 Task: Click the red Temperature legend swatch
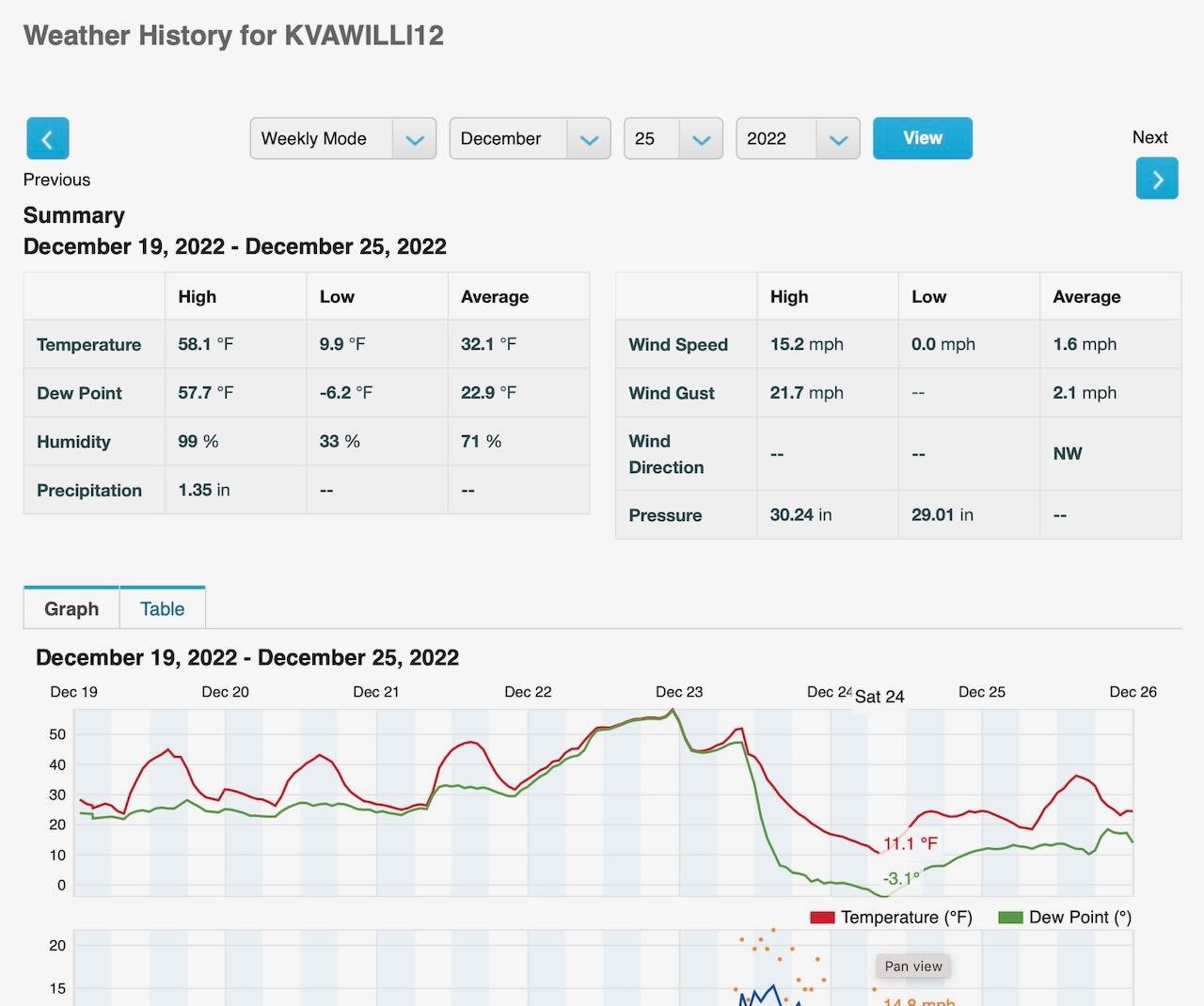tap(822, 917)
